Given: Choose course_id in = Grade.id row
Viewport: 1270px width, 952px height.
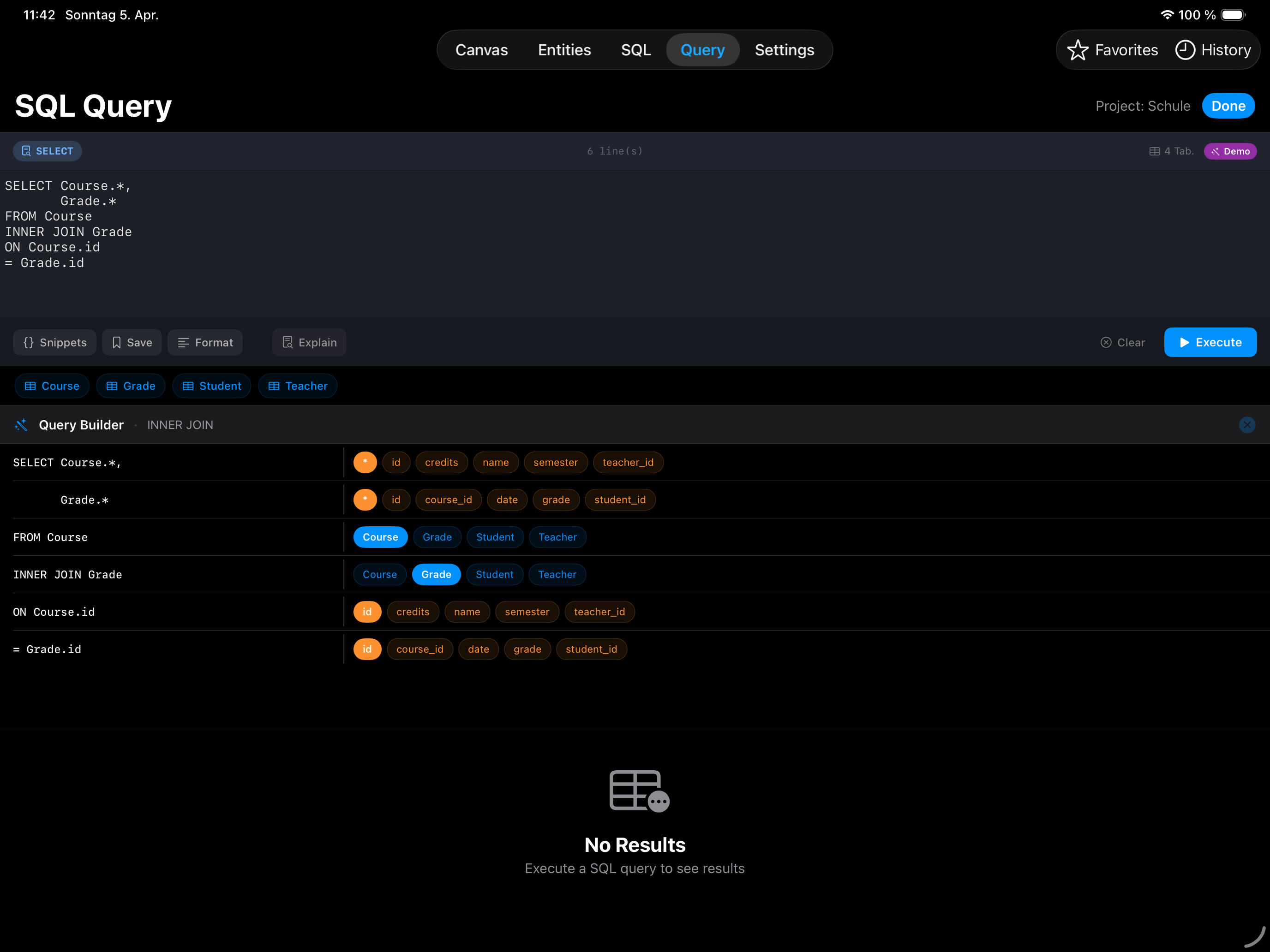Looking at the screenshot, I should coord(419,649).
